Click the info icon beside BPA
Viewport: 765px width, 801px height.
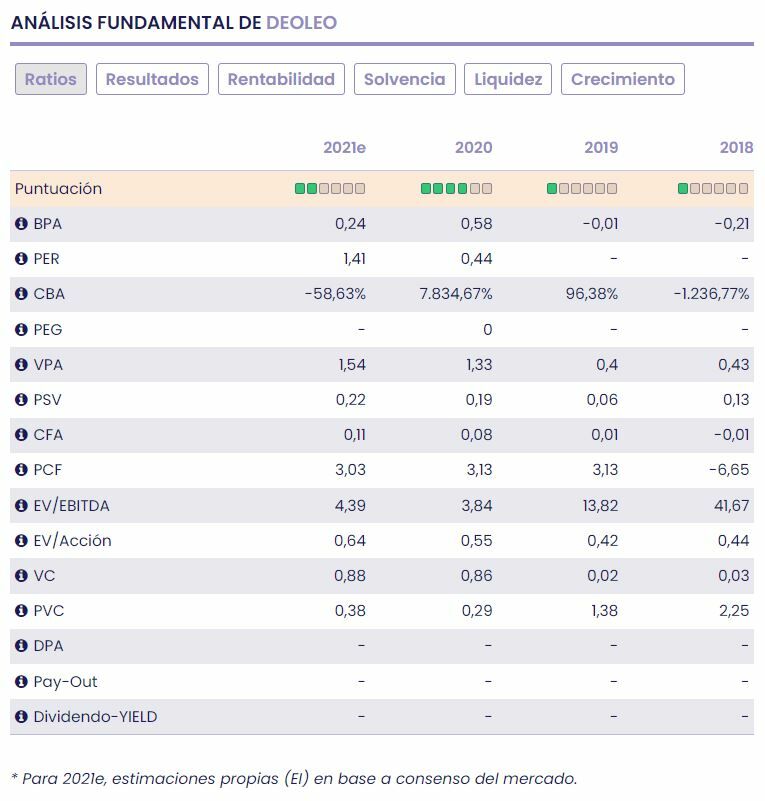coord(21,224)
